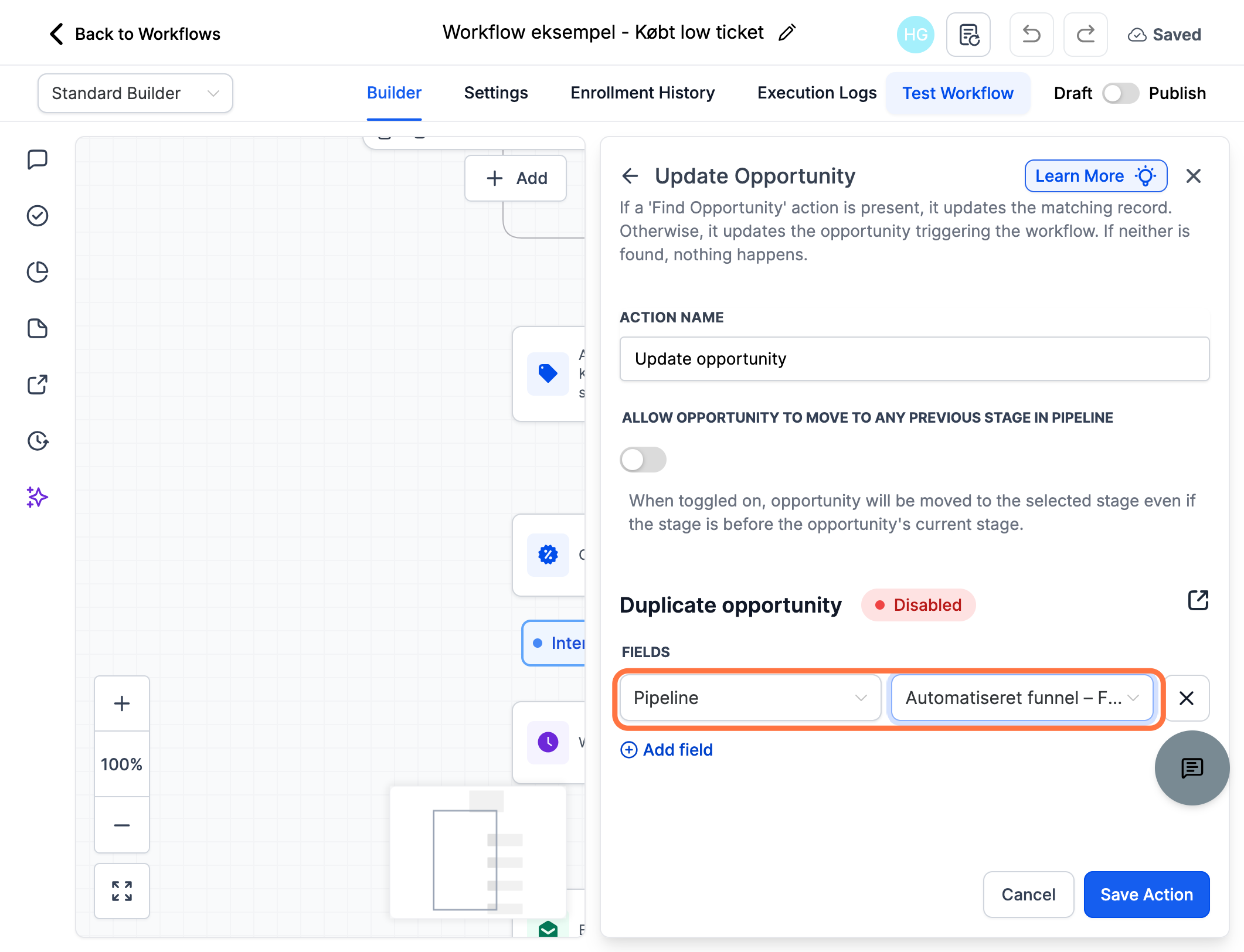Toggle Draft to Publish switch
This screenshot has width=1244, height=952.
tap(1120, 93)
